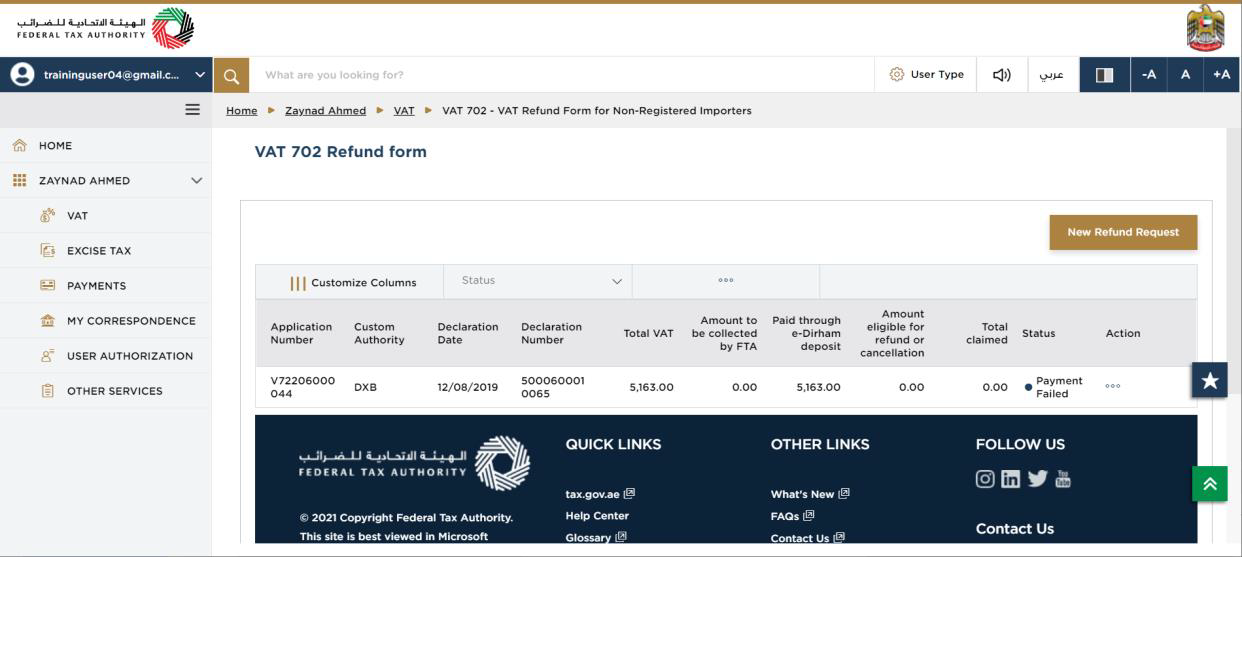
Task: Reset font size with A
Action: [1185, 75]
